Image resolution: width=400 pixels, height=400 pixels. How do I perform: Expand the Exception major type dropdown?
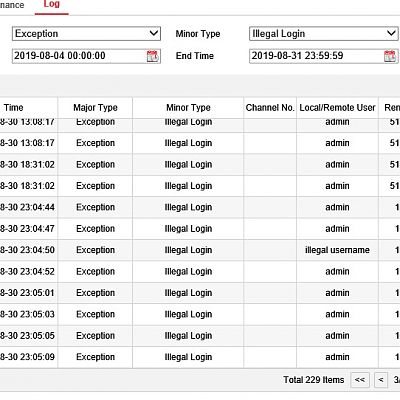tap(86, 34)
